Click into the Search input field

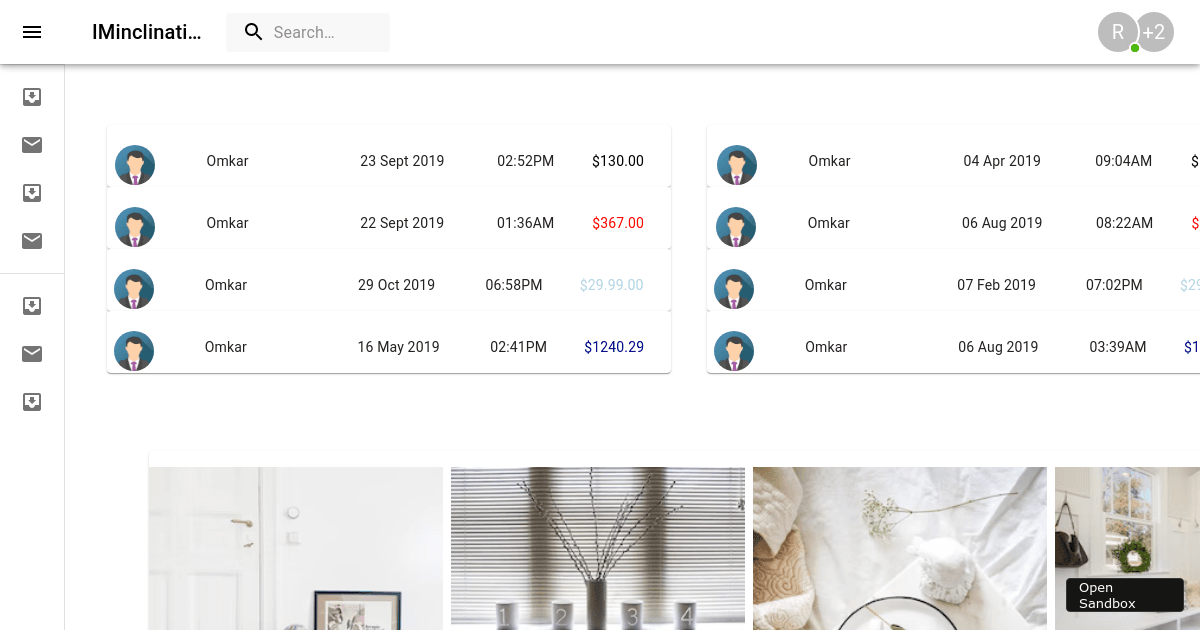(325, 32)
